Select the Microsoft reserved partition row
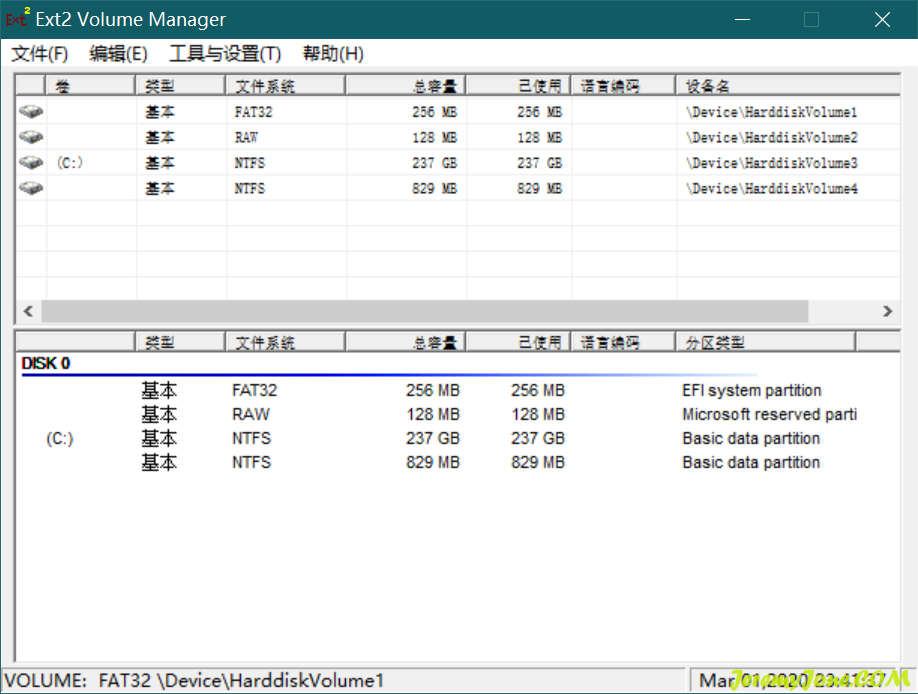918x694 pixels. coord(768,415)
